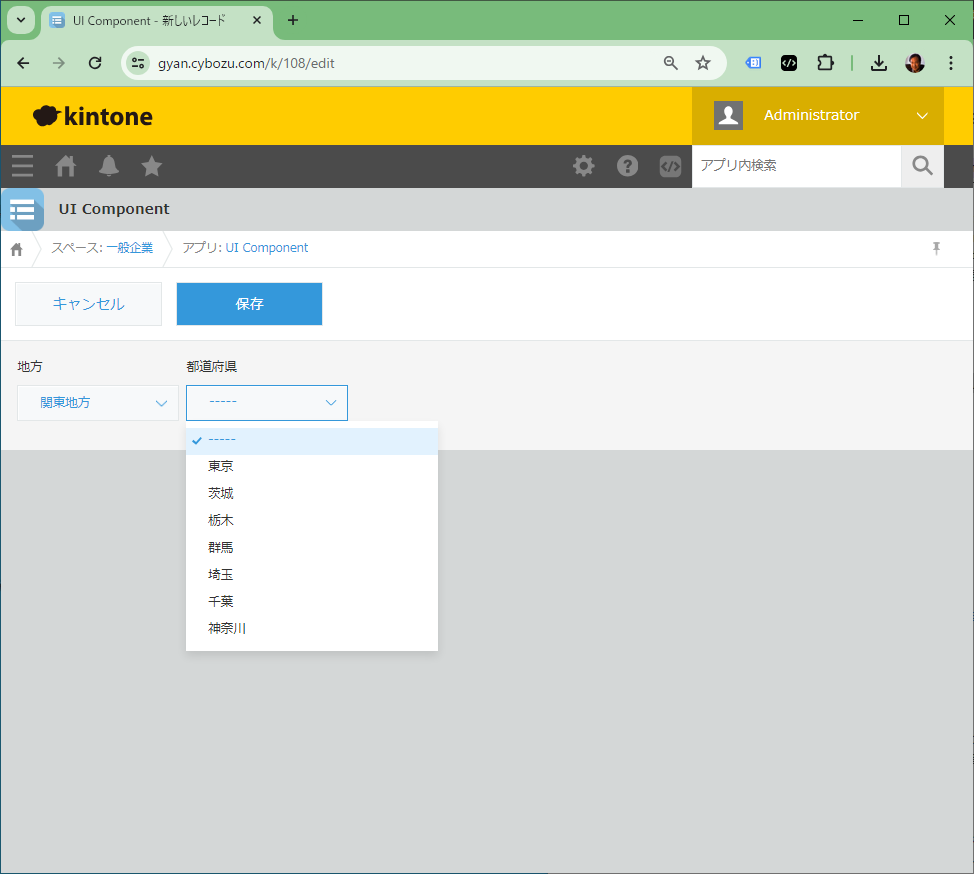Open bookmarks star in kintone toolbar

tap(152, 166)
